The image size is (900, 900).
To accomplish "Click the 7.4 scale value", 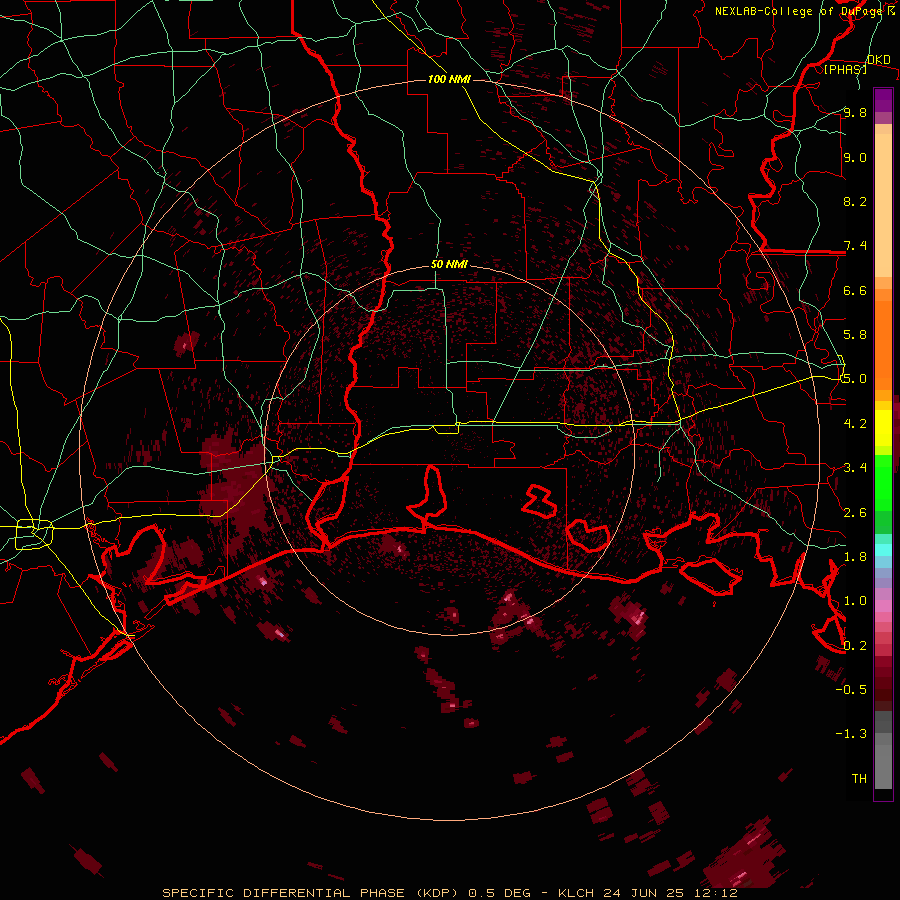I will pos(855,246).
